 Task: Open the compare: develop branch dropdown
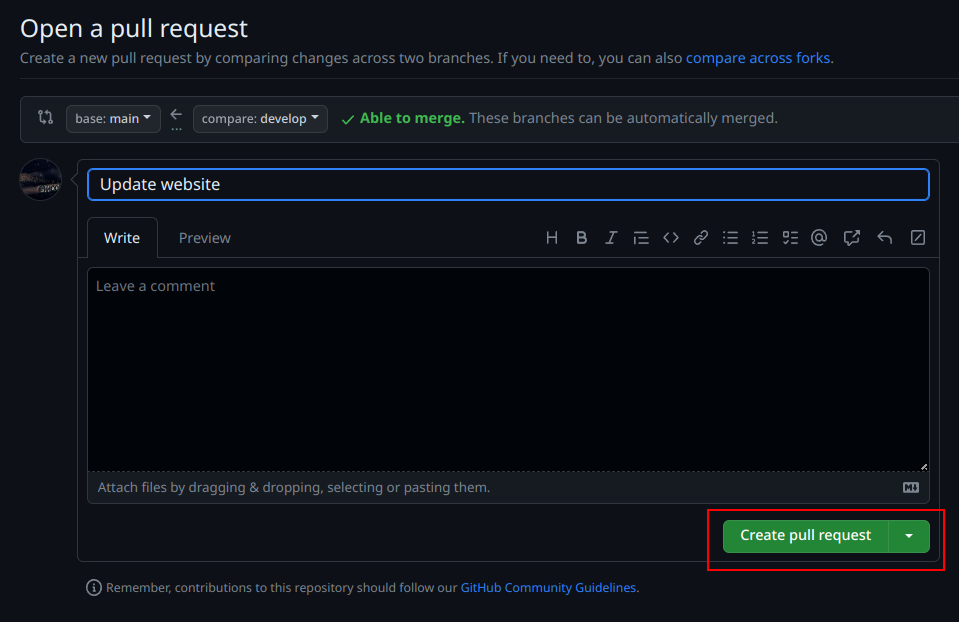[x=260, y=119]
